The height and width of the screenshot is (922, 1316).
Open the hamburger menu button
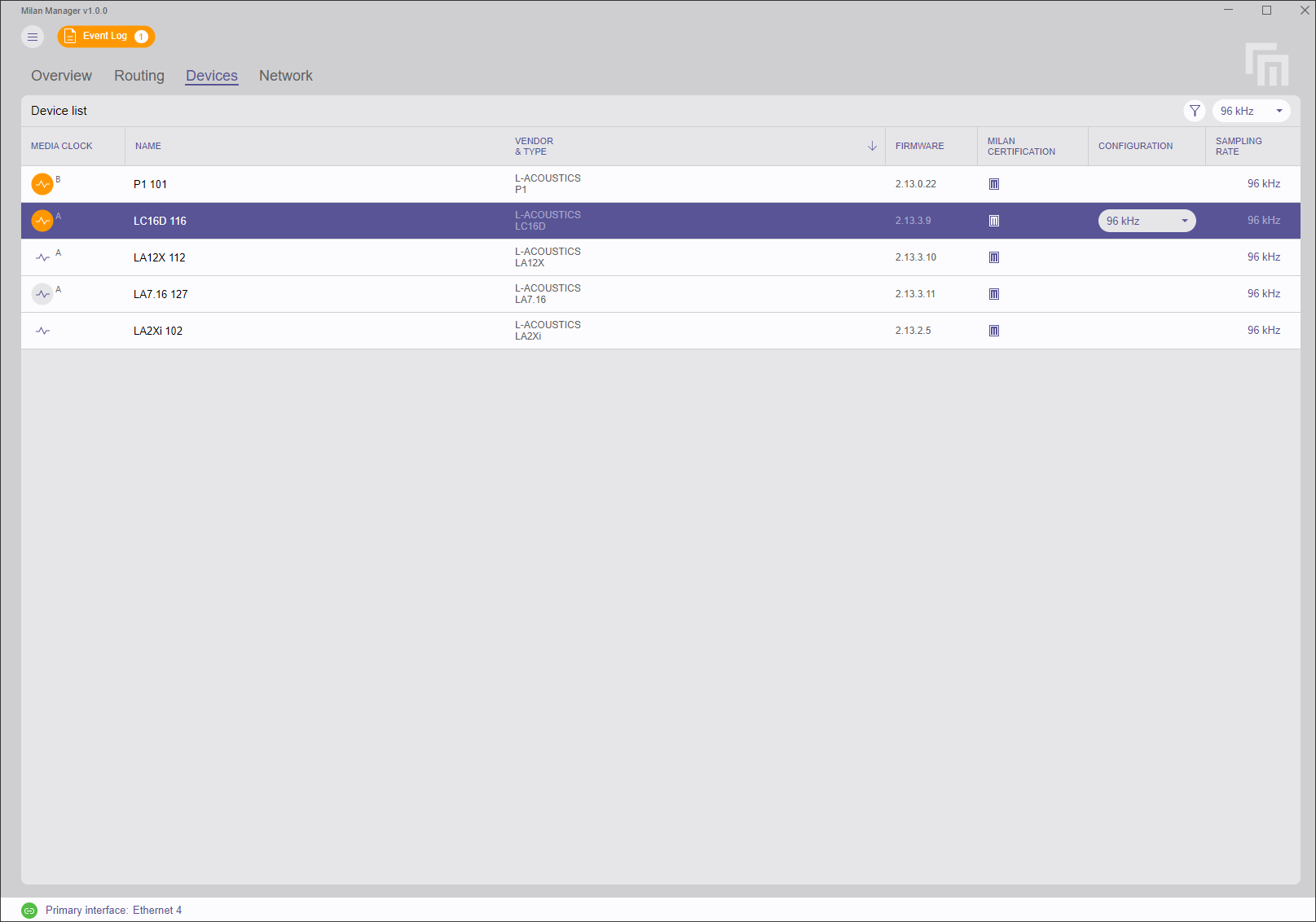pos(33,37)
